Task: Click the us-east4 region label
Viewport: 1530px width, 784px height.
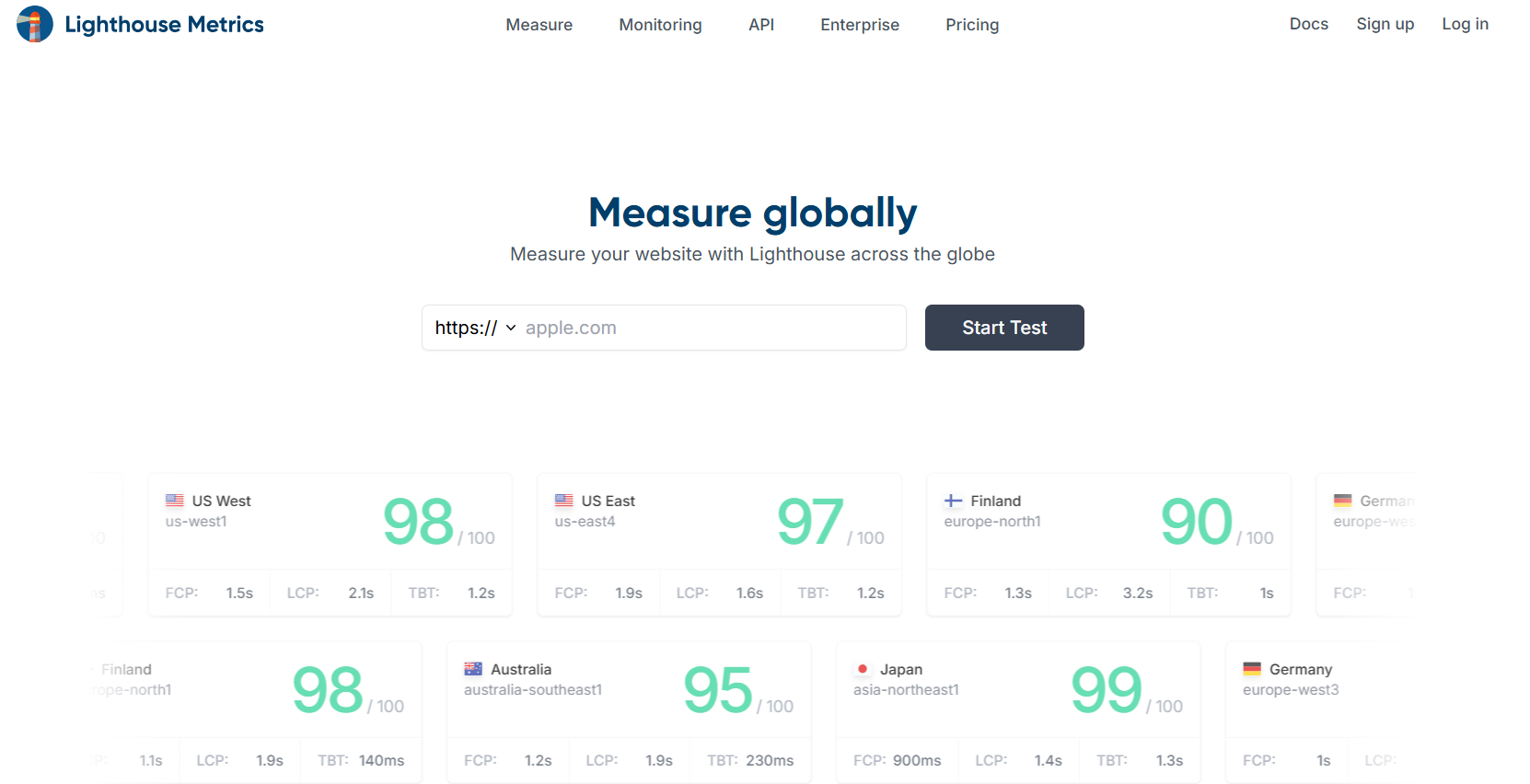Action: tap(585, 522)
